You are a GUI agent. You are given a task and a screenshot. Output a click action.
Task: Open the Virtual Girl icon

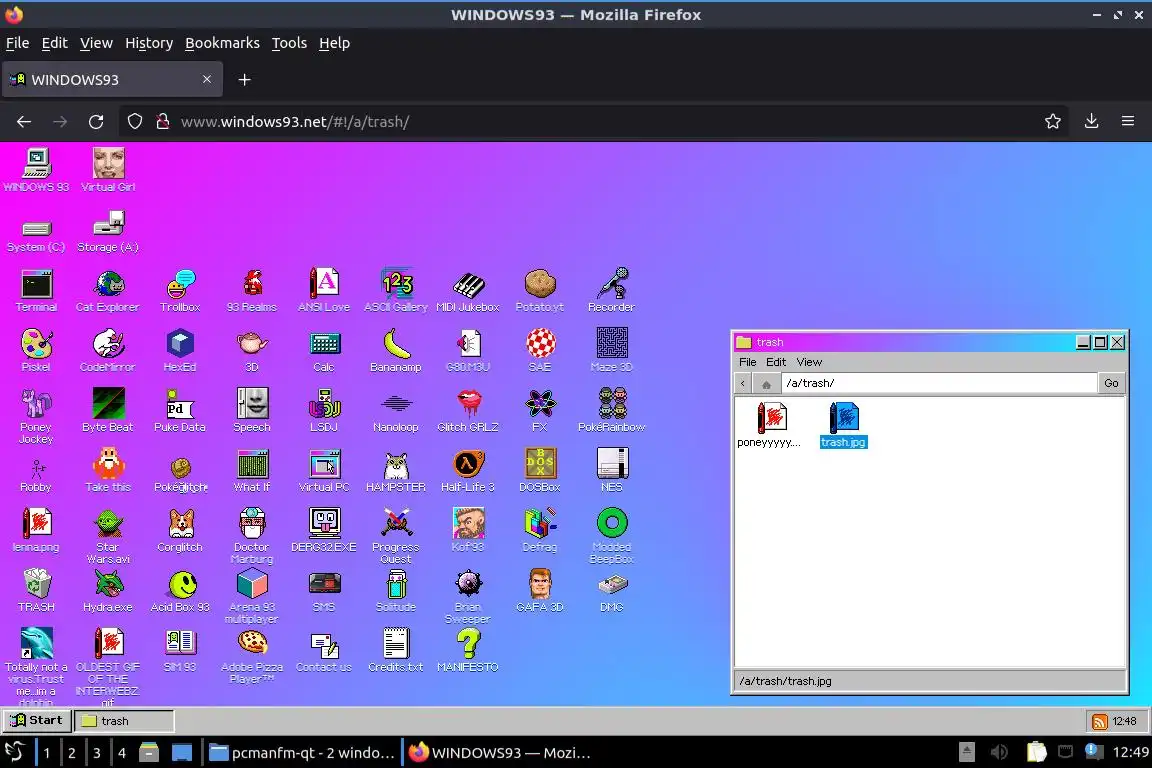coord(108,171)
